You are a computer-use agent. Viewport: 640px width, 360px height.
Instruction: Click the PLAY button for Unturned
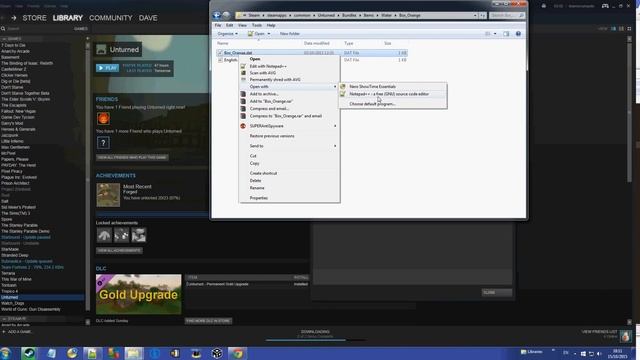(x=107, y=68)
